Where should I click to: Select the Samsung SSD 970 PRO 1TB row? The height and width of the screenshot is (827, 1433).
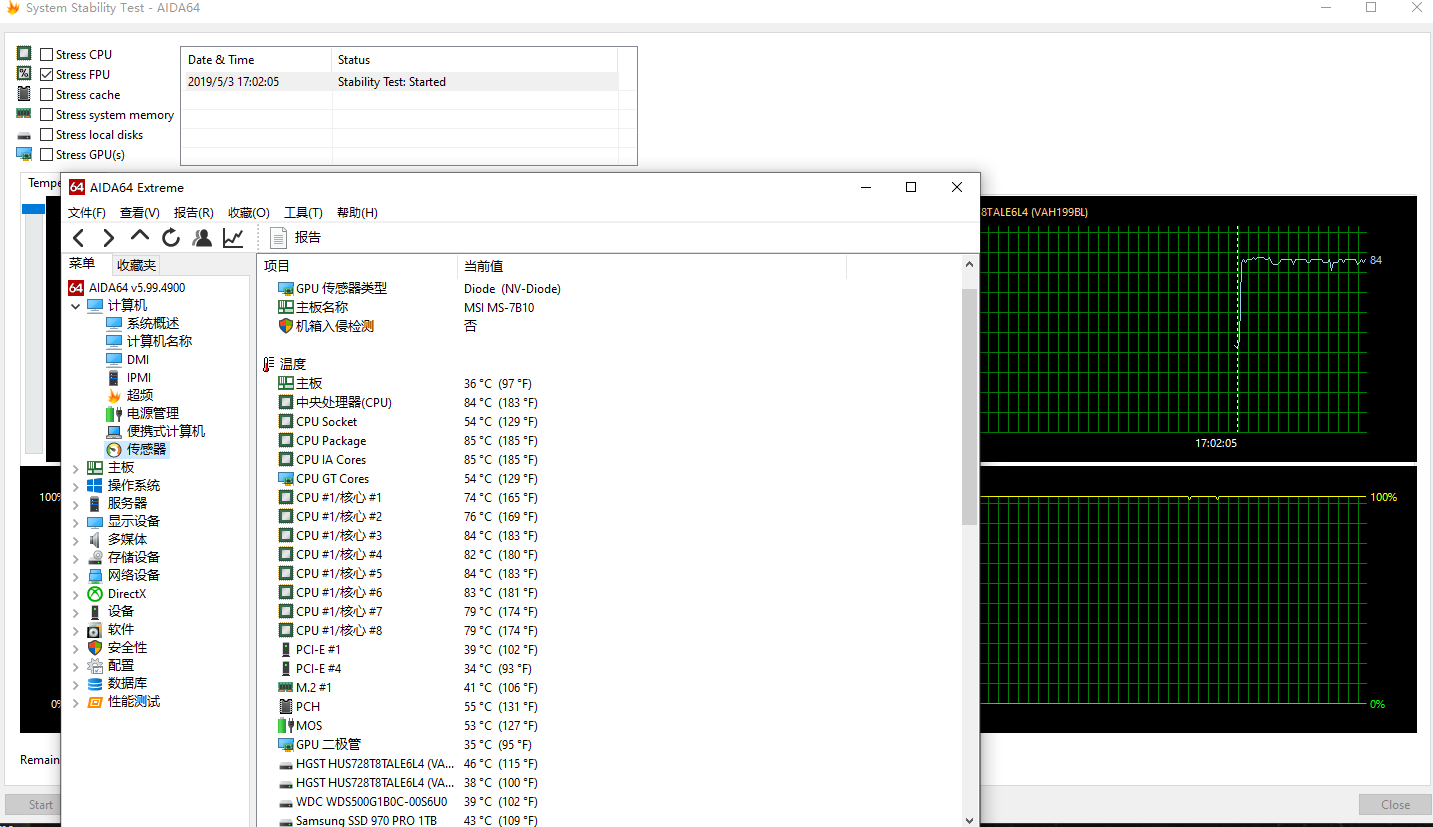[408, 820]
